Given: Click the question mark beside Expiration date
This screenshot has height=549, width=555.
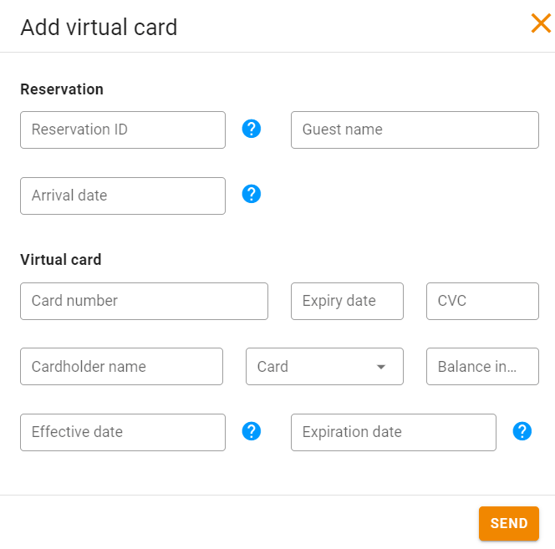Looking at the screenshot, I should (x=522, y=431).
